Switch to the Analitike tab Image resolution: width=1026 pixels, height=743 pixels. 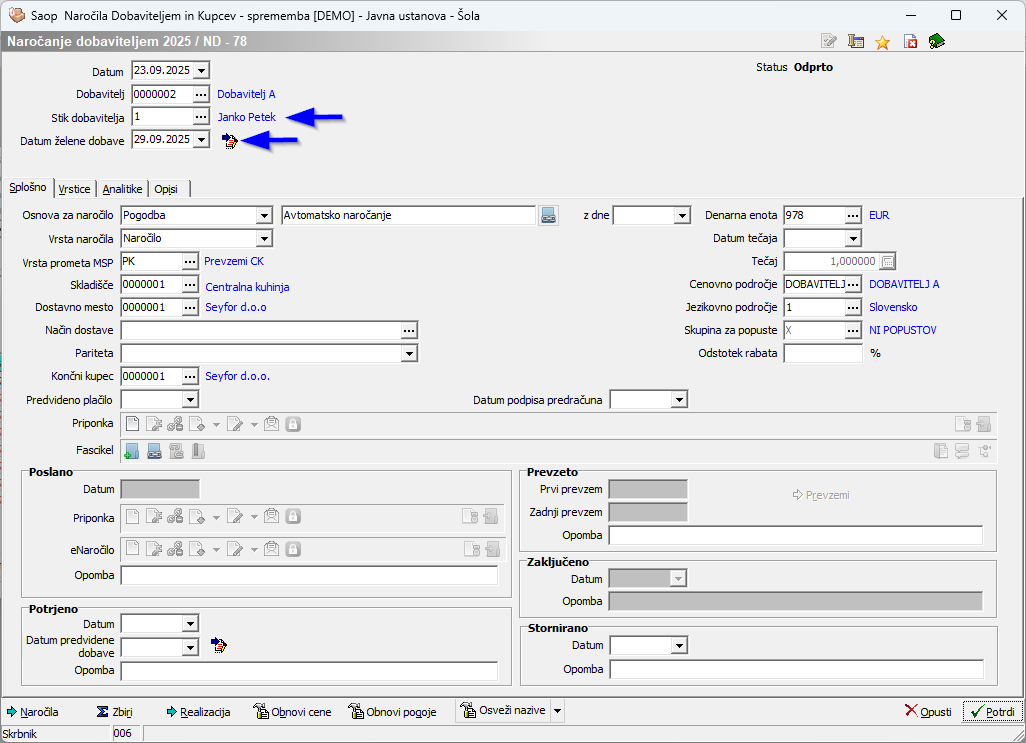pyautogui.click(x=122, y=189)
